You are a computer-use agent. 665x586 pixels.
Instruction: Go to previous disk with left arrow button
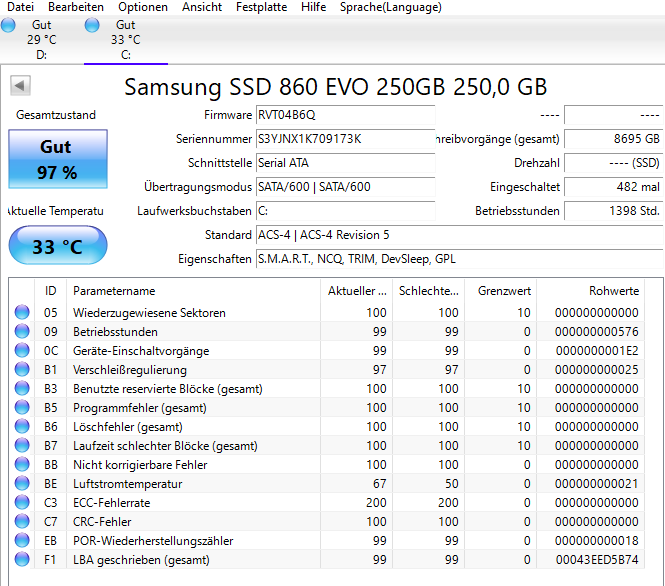20,86
